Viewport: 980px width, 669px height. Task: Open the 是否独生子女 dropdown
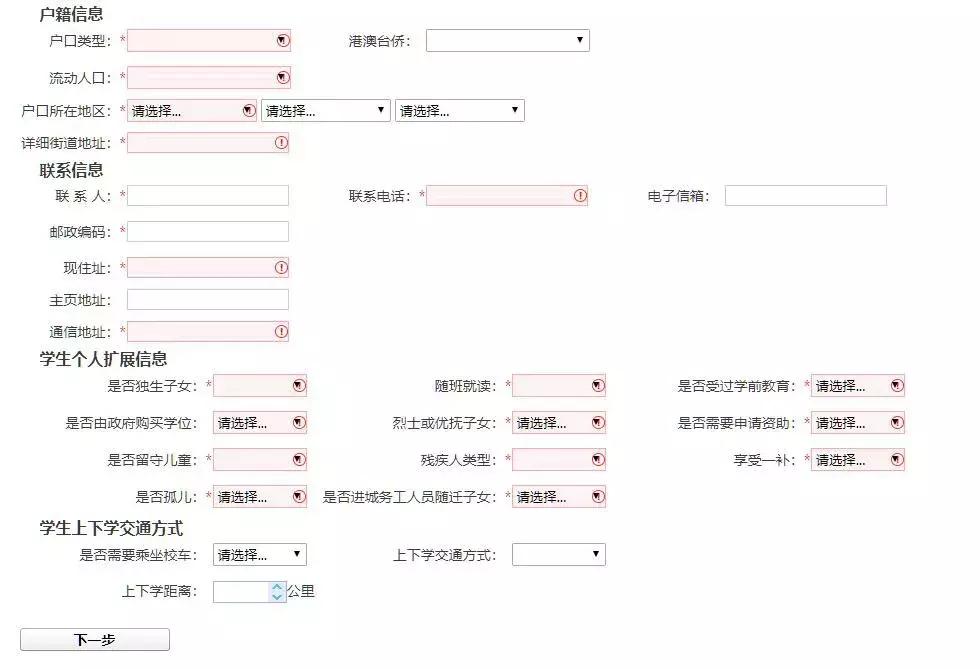point(259,385)
